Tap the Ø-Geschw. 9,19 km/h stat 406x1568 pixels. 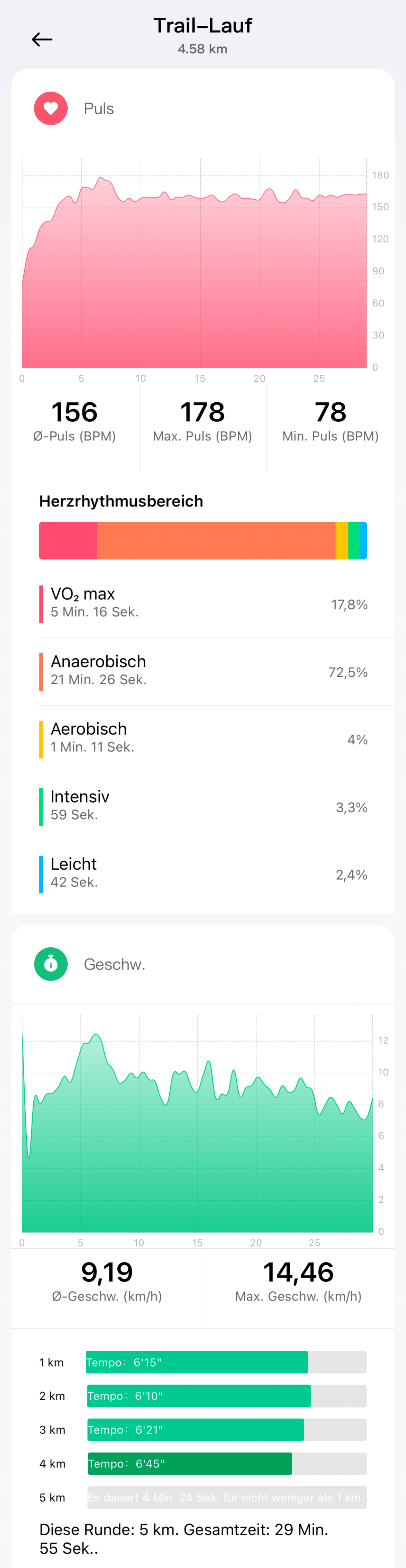point(107,1281)
